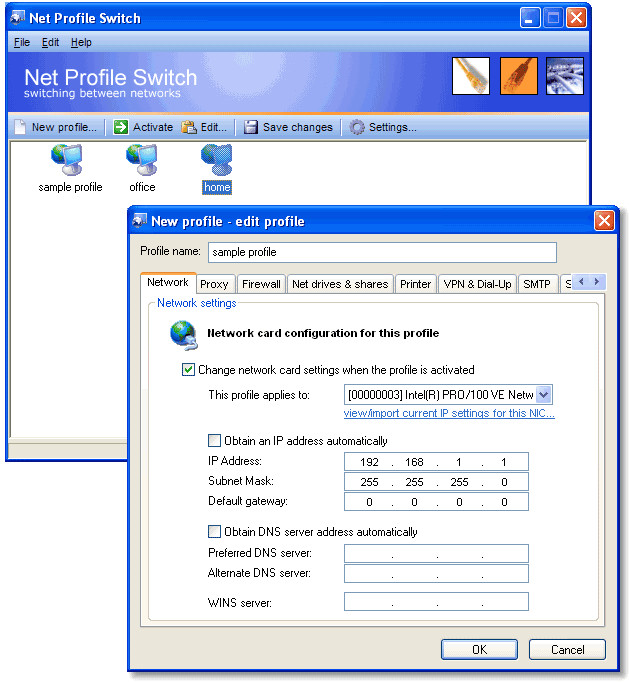629x682 pixels.
Task: Switch to the Network tab
Action: pos(168,282)
